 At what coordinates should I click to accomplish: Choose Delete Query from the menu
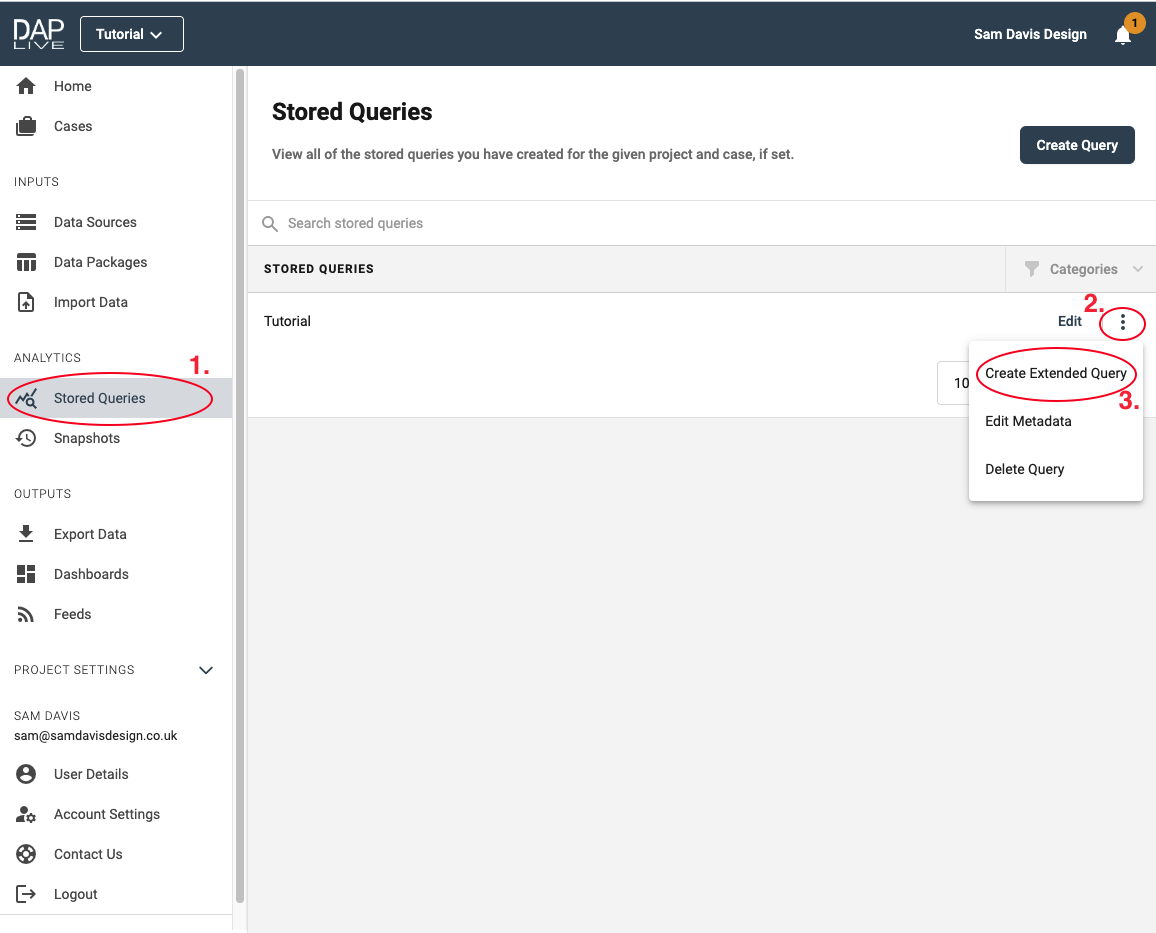click(1055, 469)
